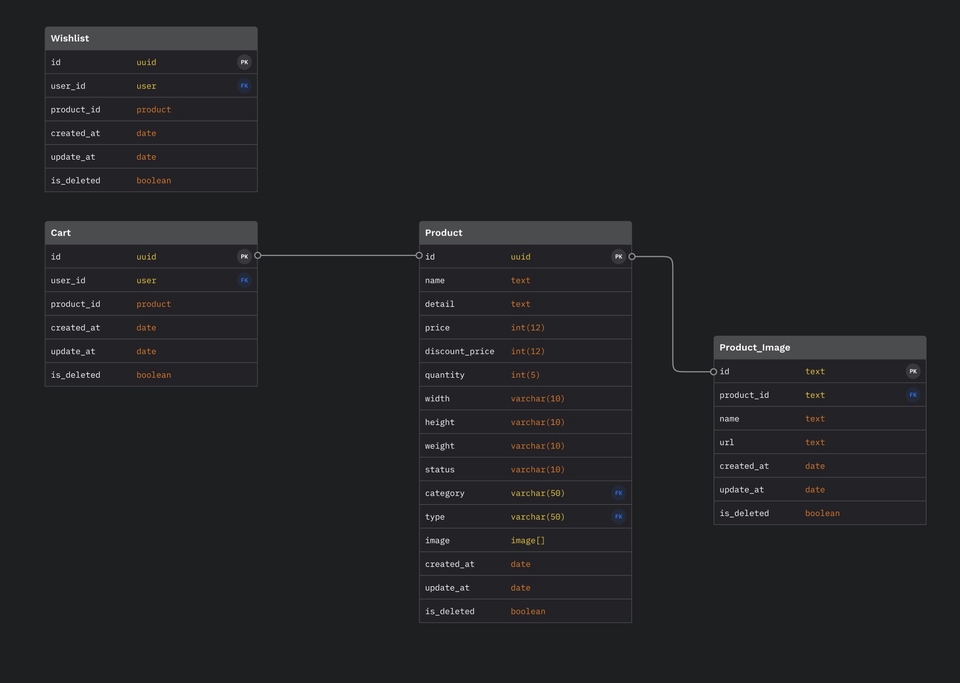
Task: Select the price field in Product table
Action: click(x=525, y=327)
